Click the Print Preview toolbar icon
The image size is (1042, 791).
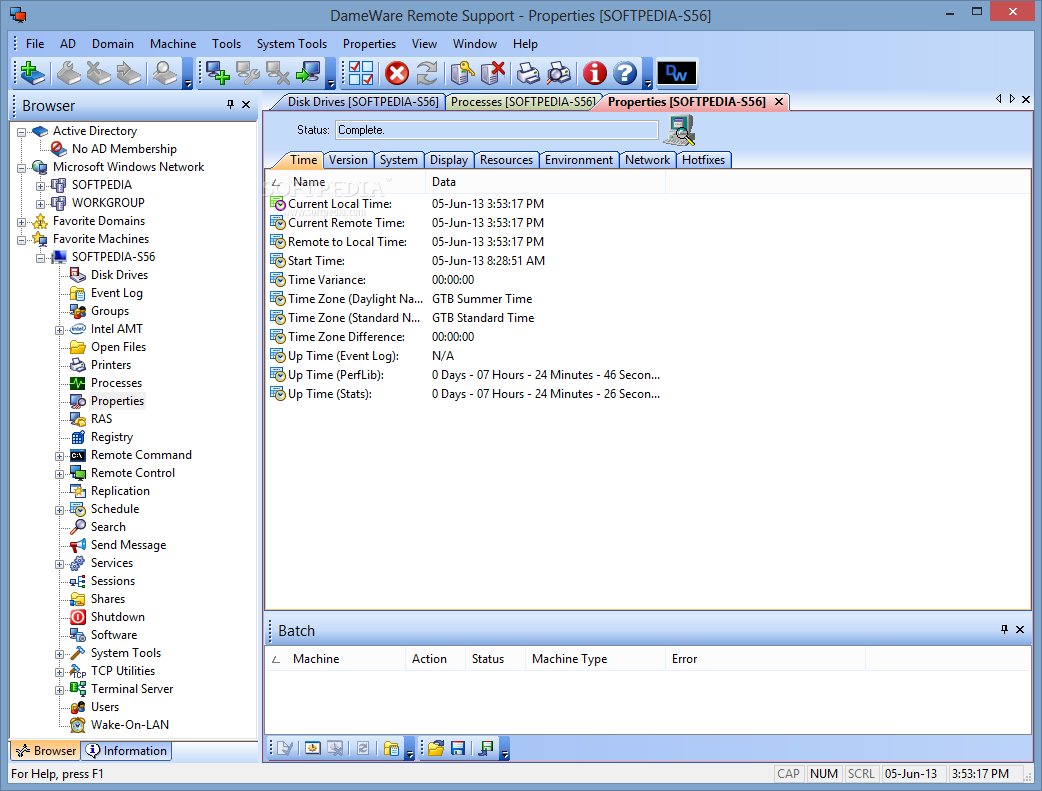pyautogui.click(x=559, y=73)
